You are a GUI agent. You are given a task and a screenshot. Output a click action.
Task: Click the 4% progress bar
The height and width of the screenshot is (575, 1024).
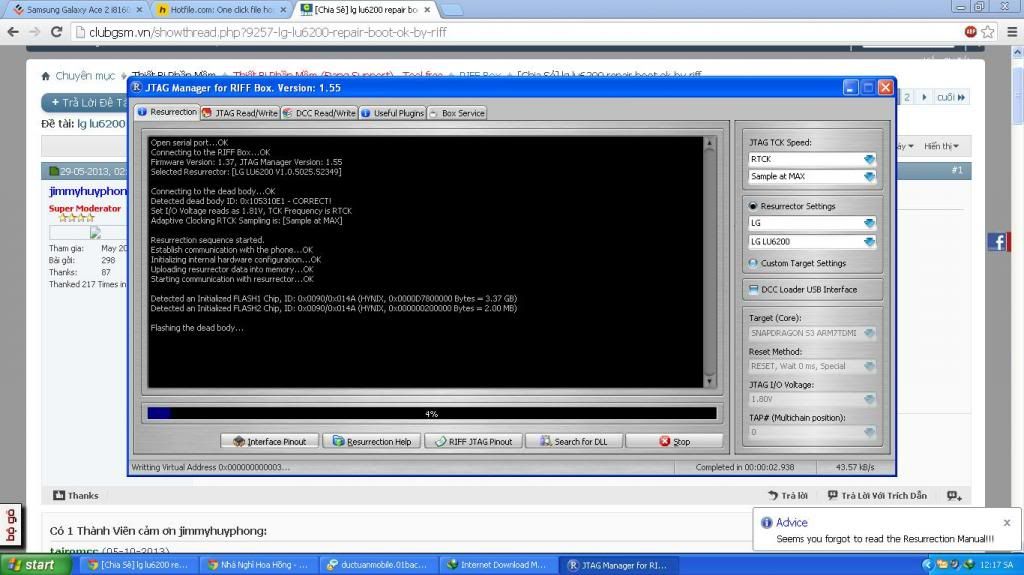pyautogui.click(x=432, y=414)
